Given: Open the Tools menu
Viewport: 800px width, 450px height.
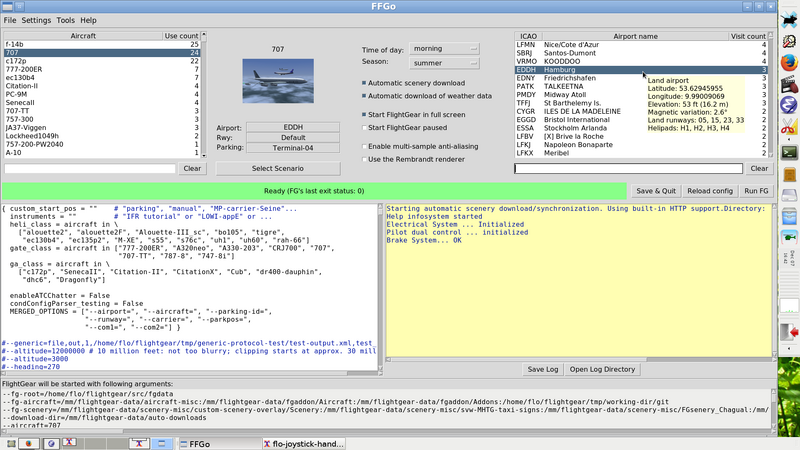Looking at the screenshot, I should pyautogui.click(x=65, y=20).
